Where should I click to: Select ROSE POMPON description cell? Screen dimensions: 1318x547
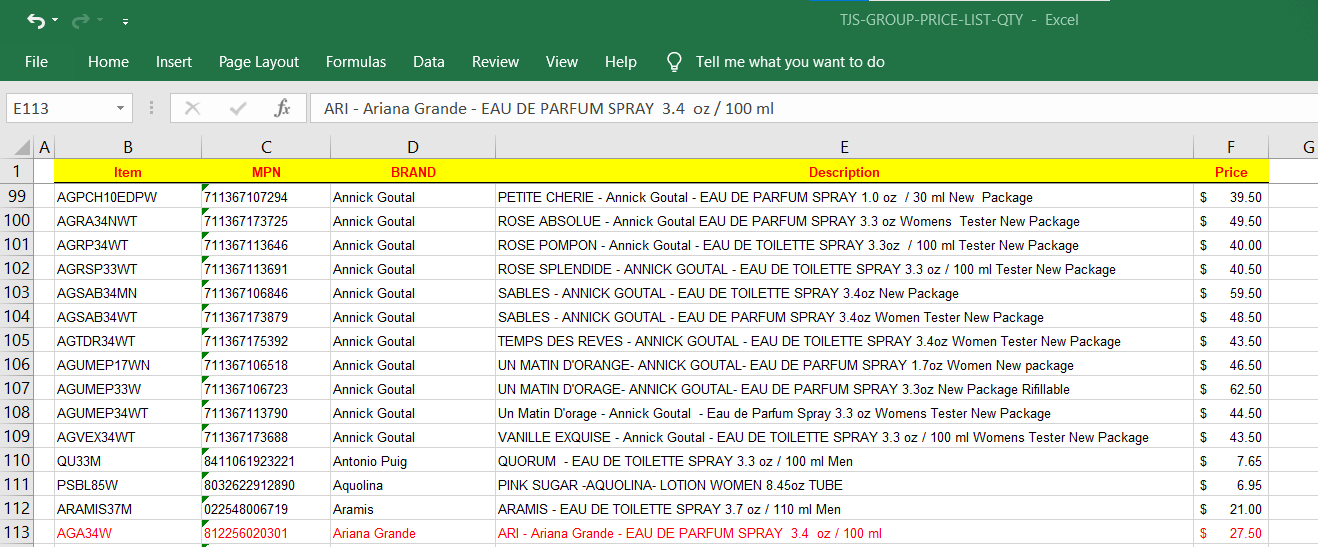(x=844, y=245)
